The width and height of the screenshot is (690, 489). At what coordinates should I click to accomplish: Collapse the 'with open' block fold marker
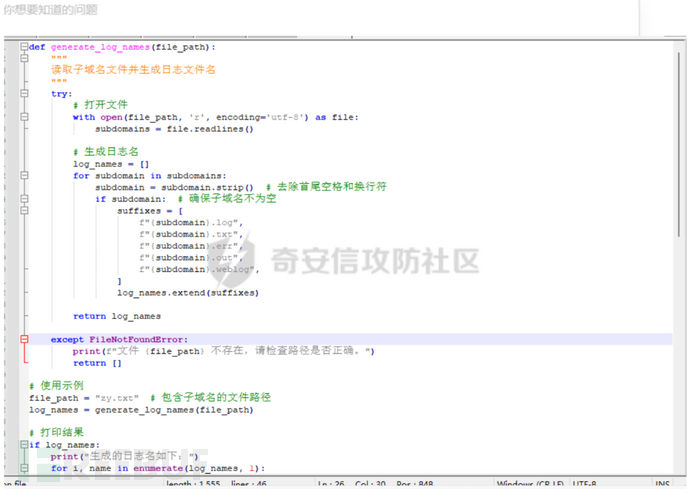point(24,117)
